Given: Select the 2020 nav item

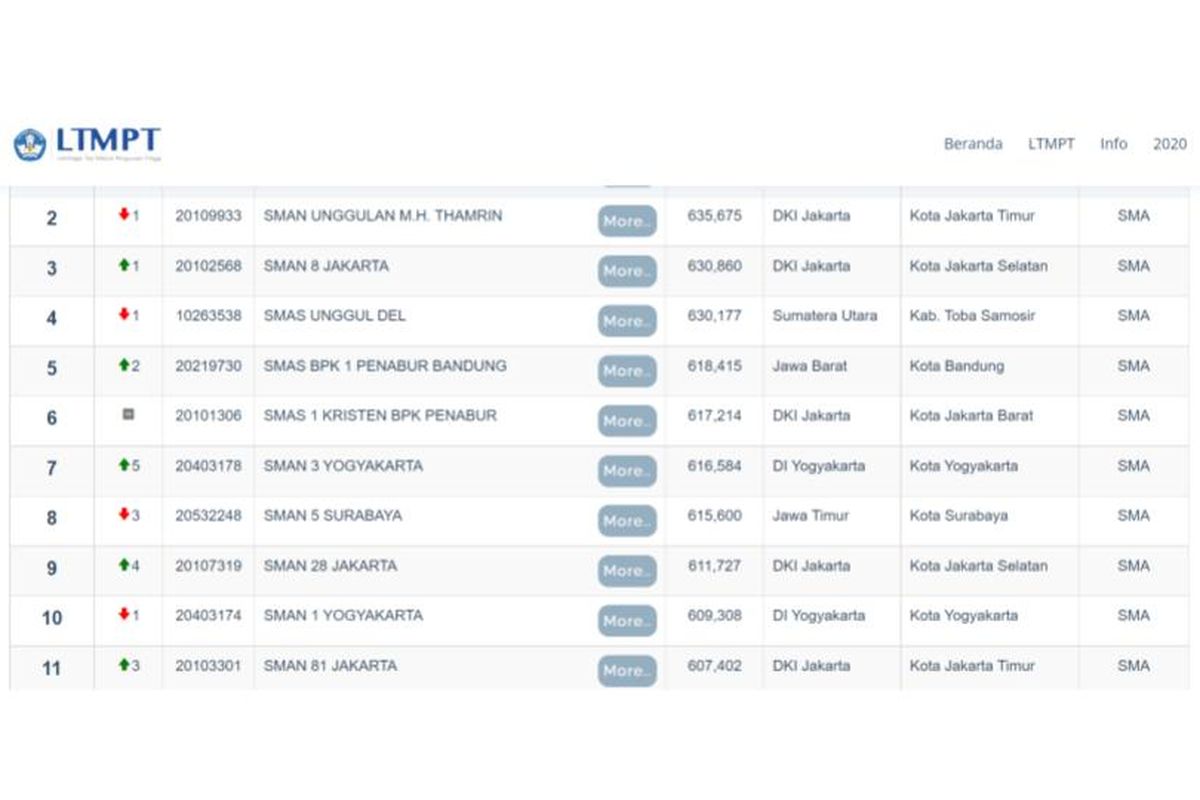Looking at the screenshot, I should (x=1170, y=144).
